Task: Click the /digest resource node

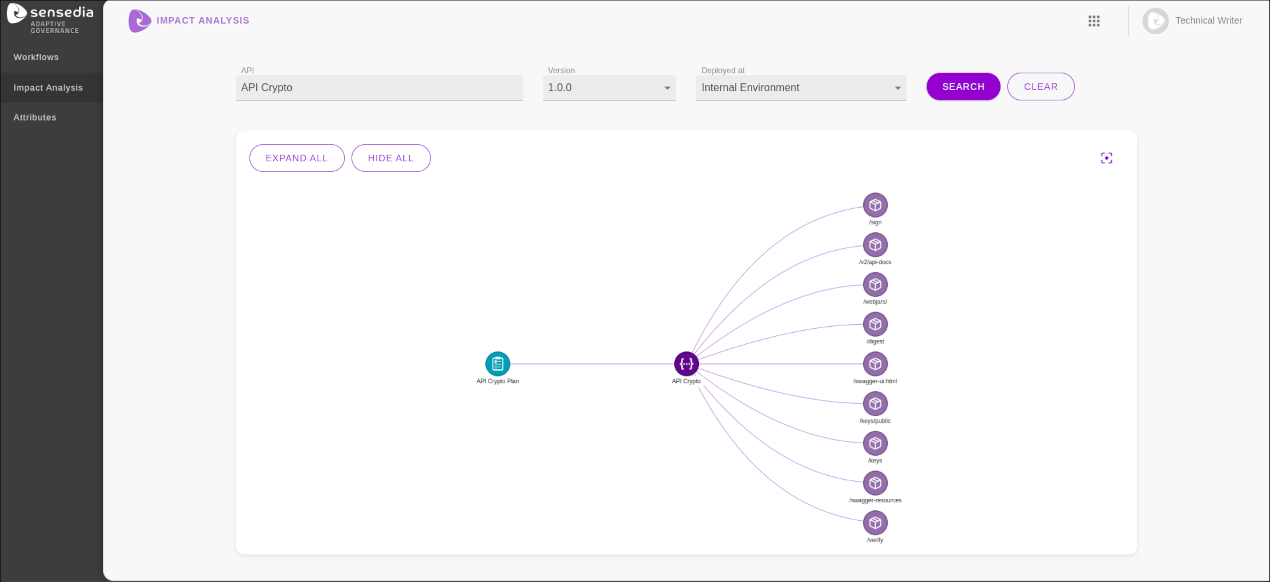Action: [875, 324]
